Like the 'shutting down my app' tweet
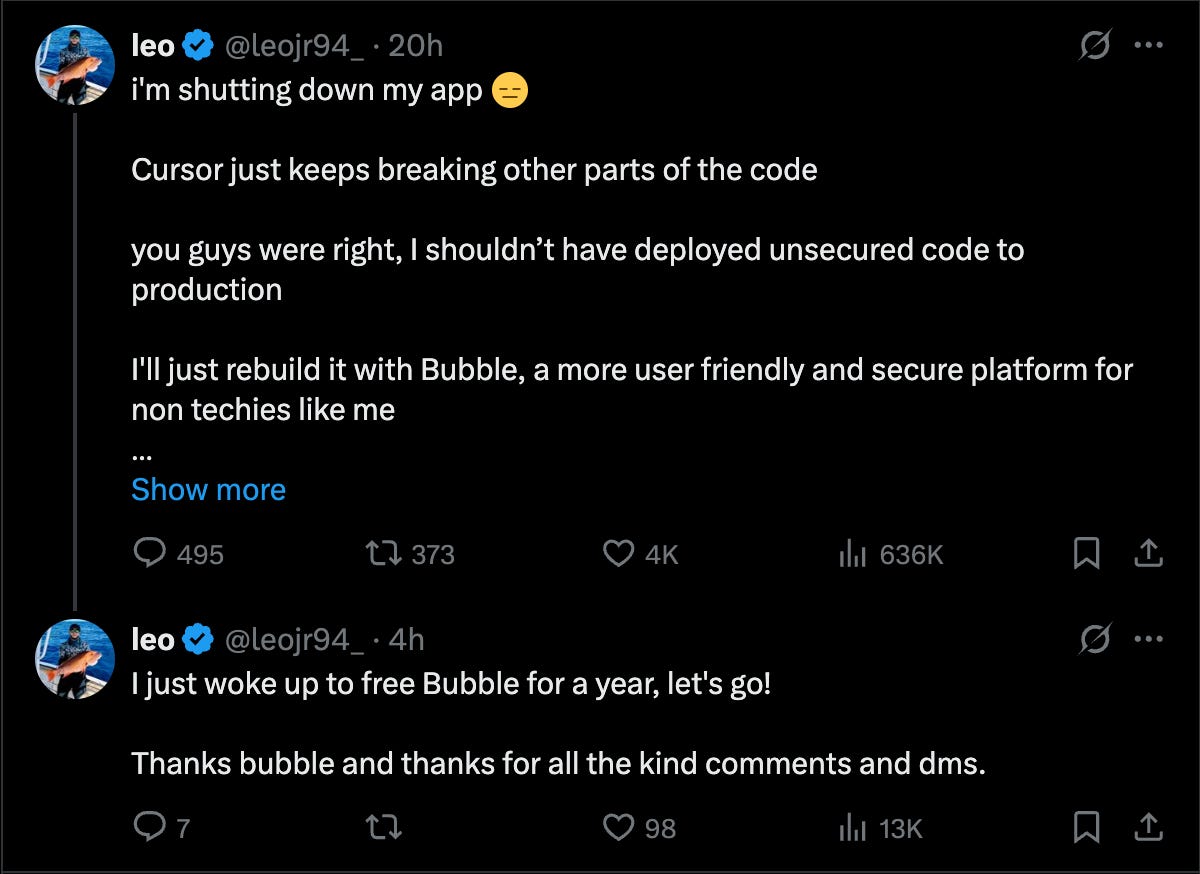This screenshot has height=874, width=1200. tap(619, 554)
